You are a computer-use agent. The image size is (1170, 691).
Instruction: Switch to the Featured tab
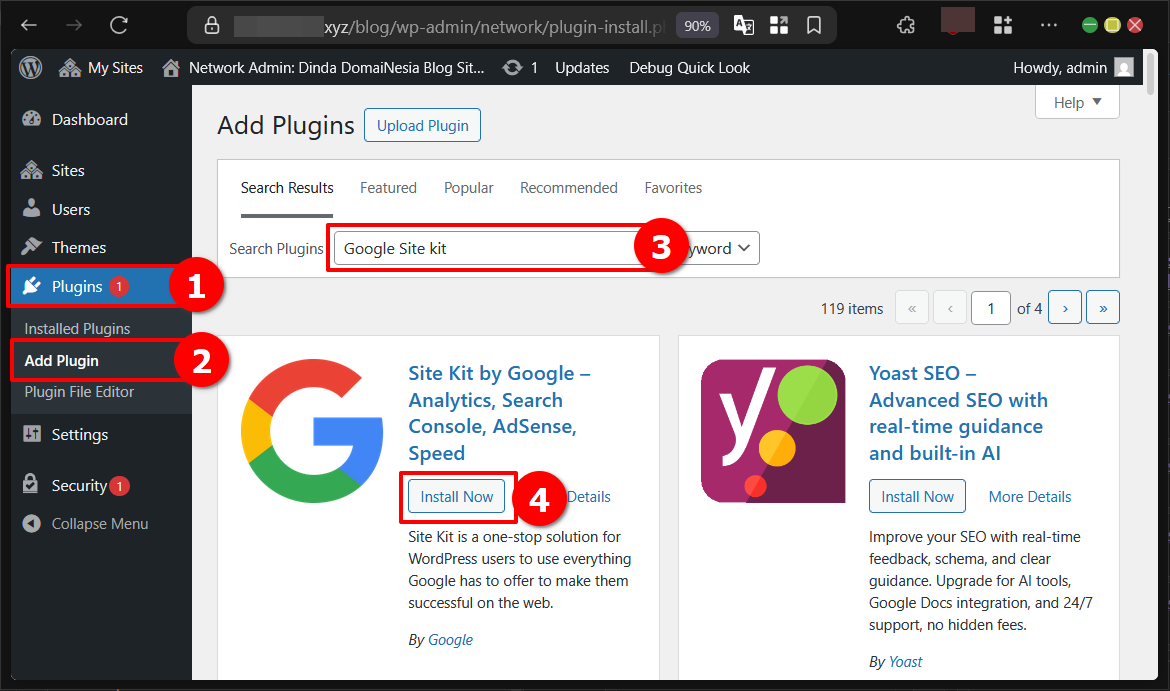click(388, 188)
